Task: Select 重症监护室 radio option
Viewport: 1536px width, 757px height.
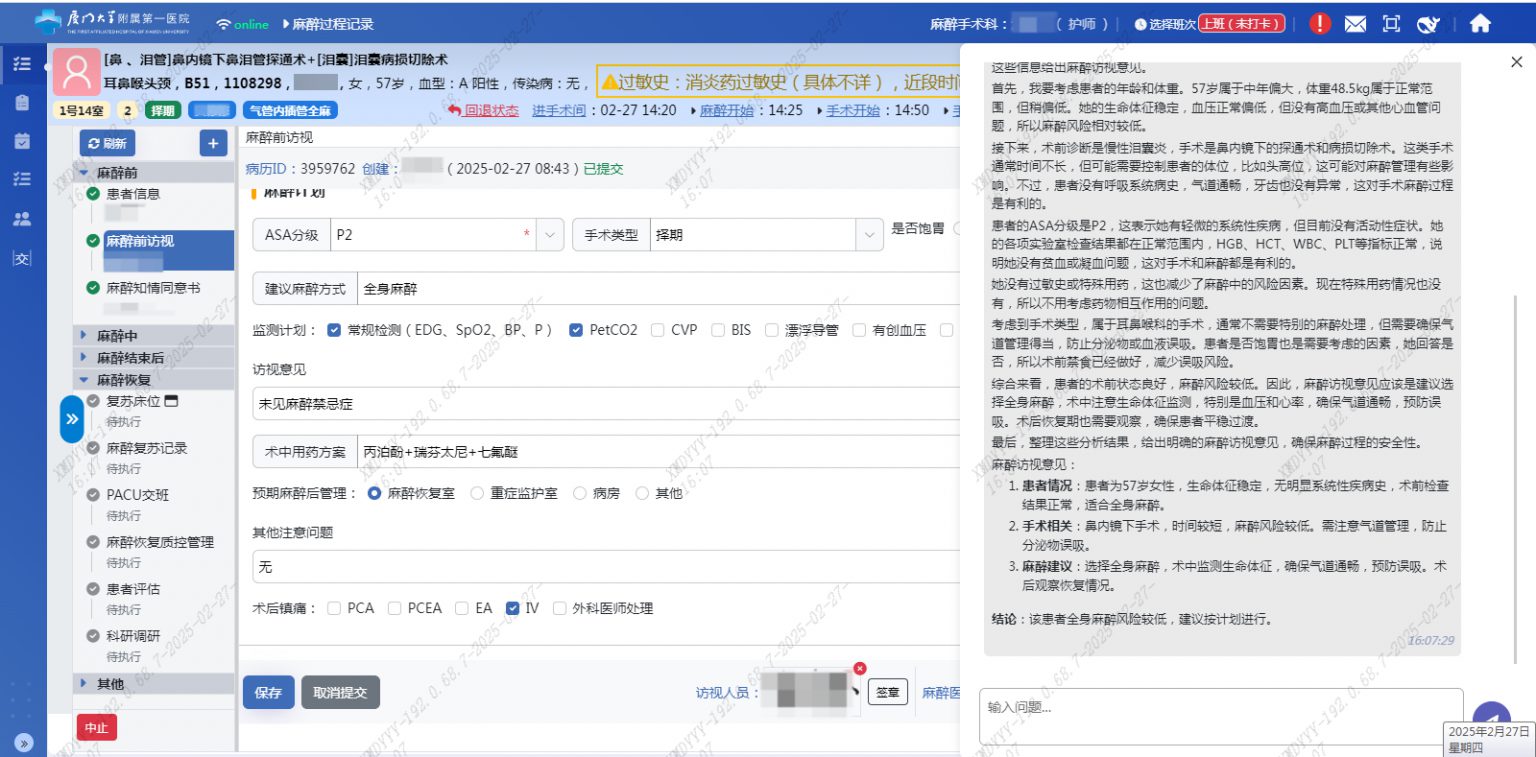Action: 477,493
